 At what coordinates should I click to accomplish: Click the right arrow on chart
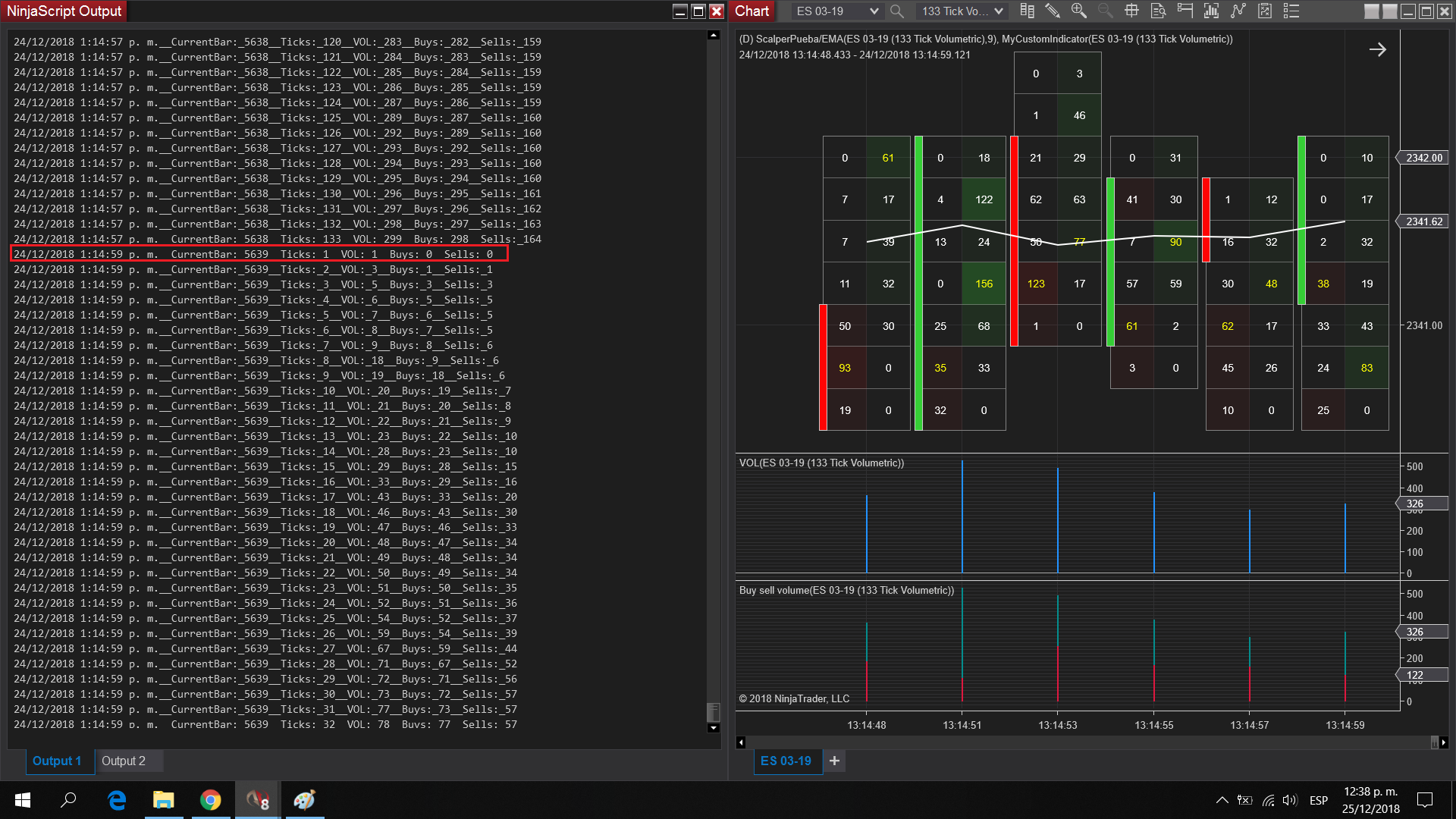point(1377,50)
